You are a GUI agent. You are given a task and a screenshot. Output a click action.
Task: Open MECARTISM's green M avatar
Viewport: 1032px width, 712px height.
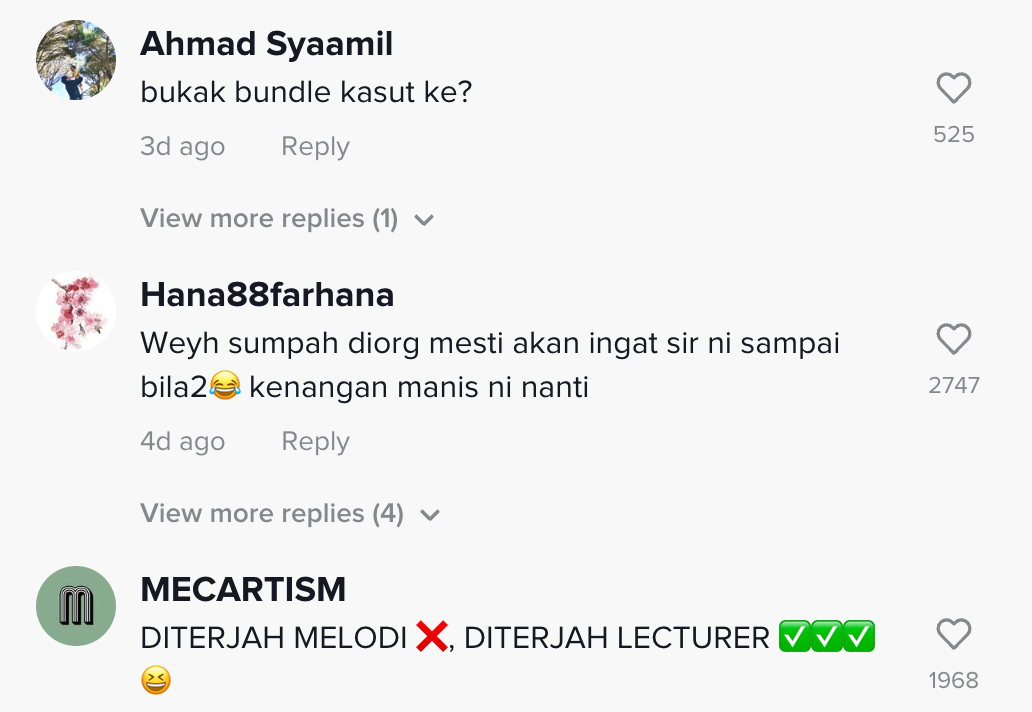pyautogui.click(x=76, y=606)
